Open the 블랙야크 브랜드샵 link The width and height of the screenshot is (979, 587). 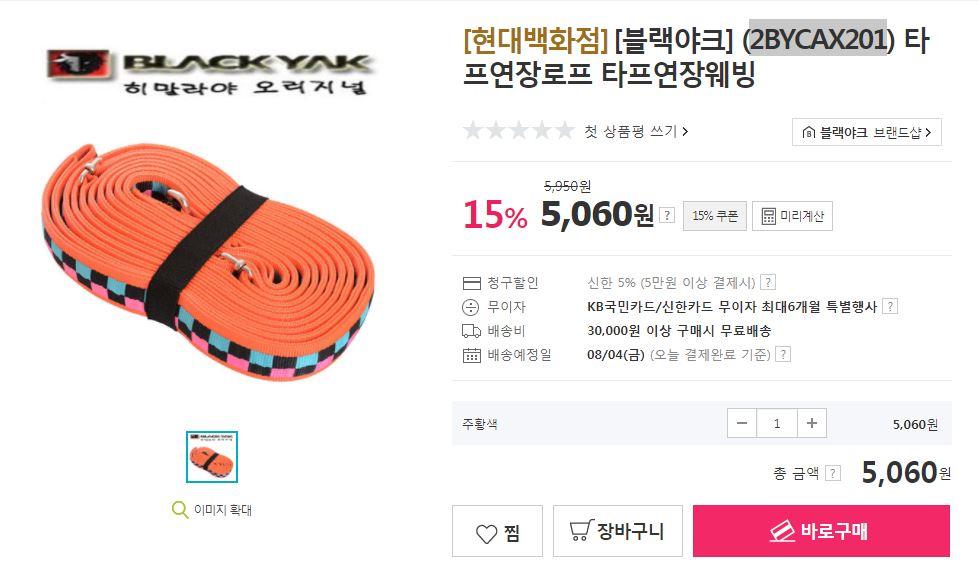pyautogui.click(x=867, y=132)
